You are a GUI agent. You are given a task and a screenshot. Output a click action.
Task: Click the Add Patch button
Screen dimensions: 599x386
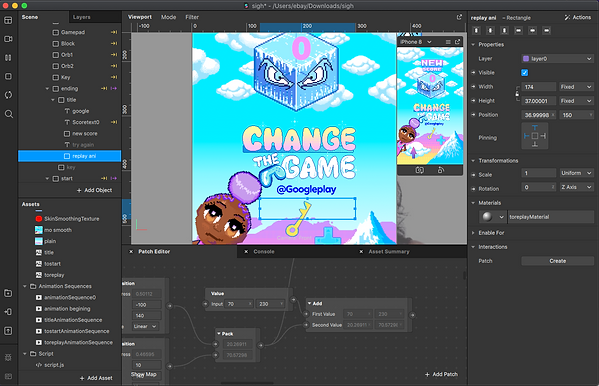[441, 374]
